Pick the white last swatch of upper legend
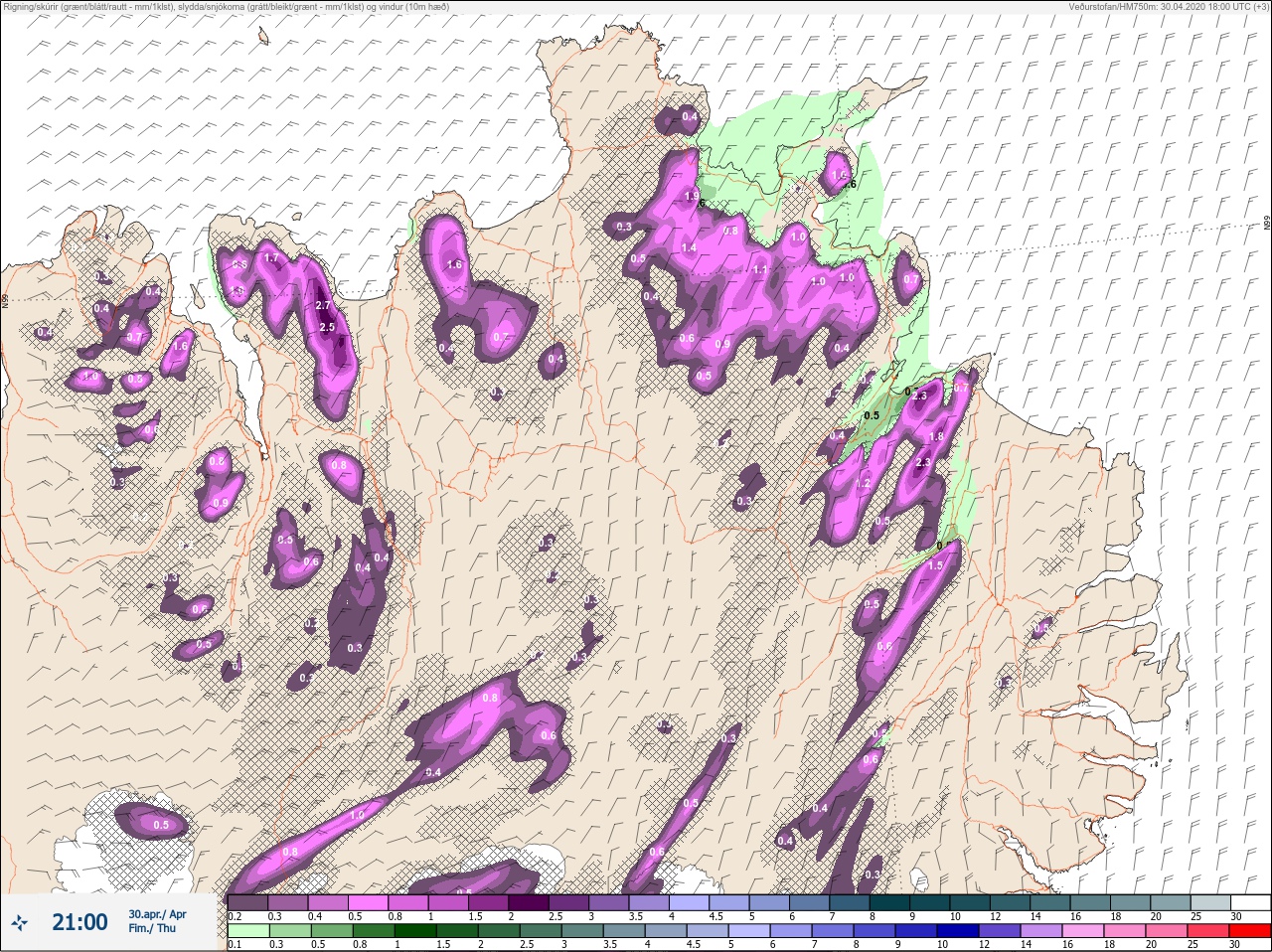 click(x=1250, y=902)
